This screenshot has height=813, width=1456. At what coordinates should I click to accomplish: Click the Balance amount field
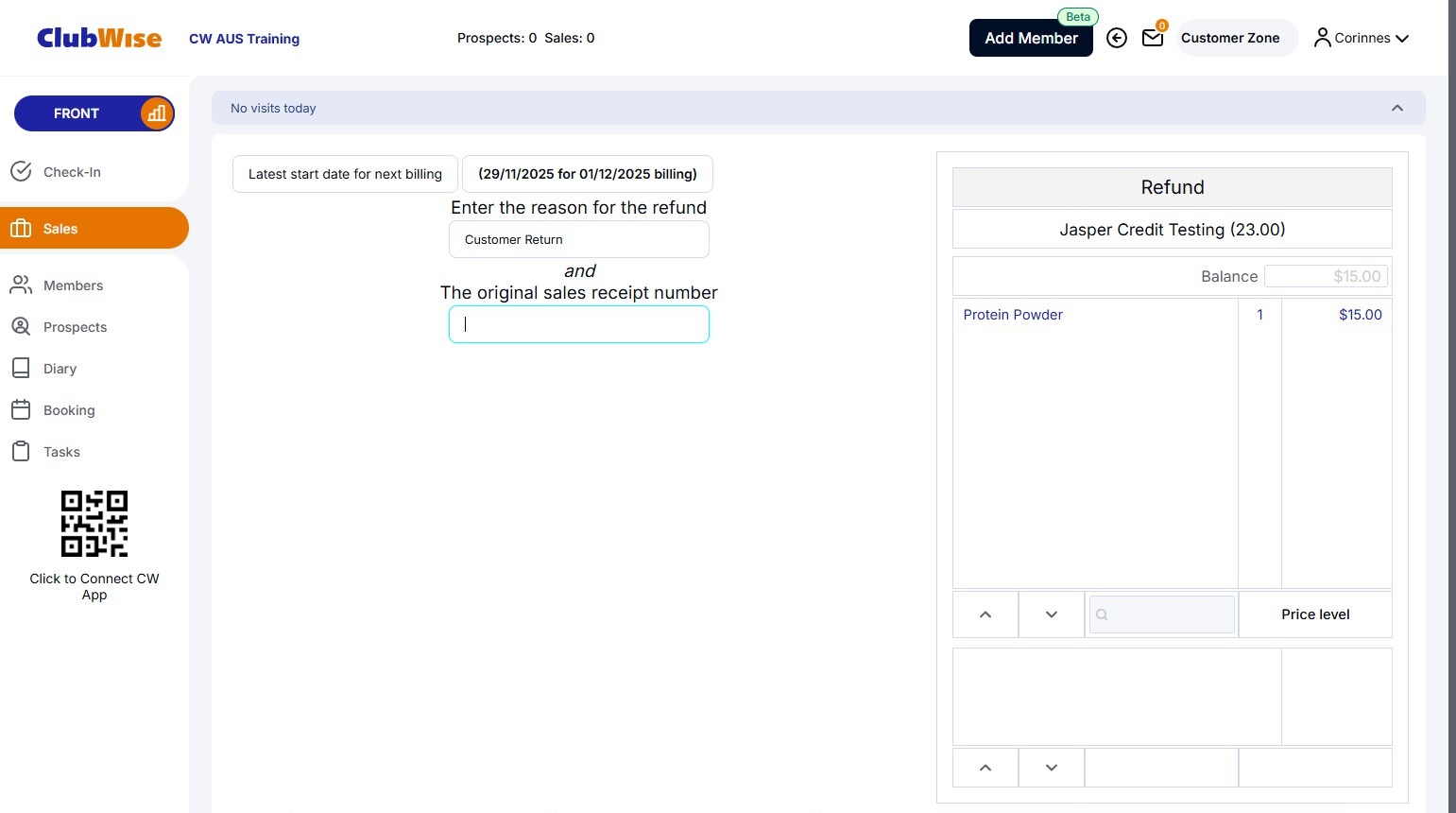1327,276
